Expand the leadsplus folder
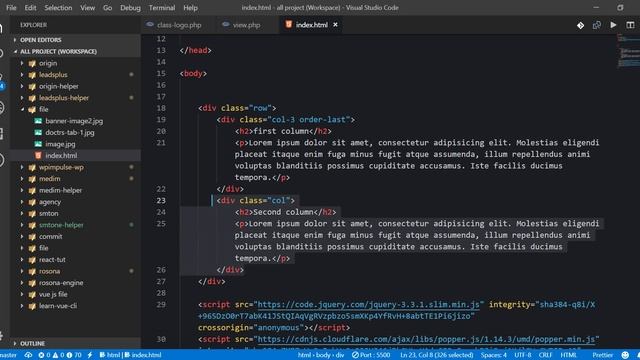640x360 pixels. pos(53,75)
